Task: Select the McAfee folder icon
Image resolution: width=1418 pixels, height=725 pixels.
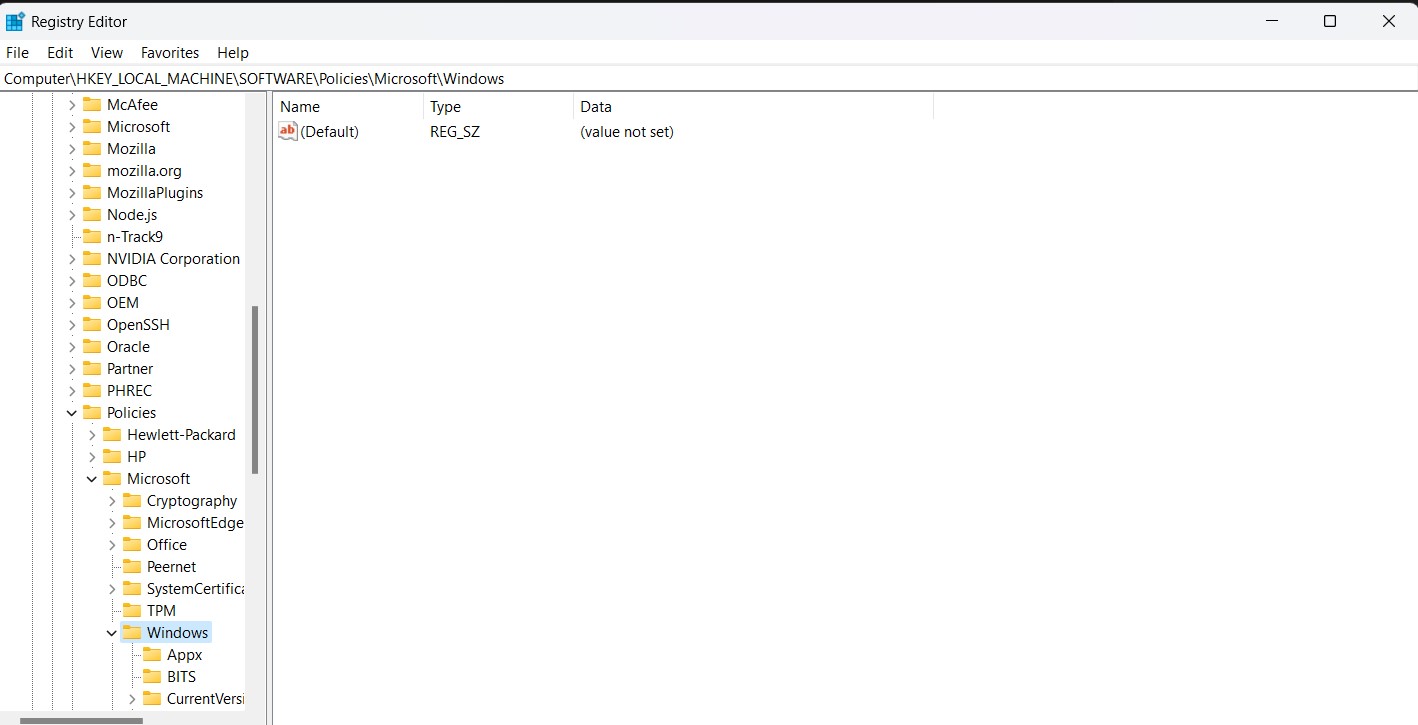Action: click(x=90, y=104)
